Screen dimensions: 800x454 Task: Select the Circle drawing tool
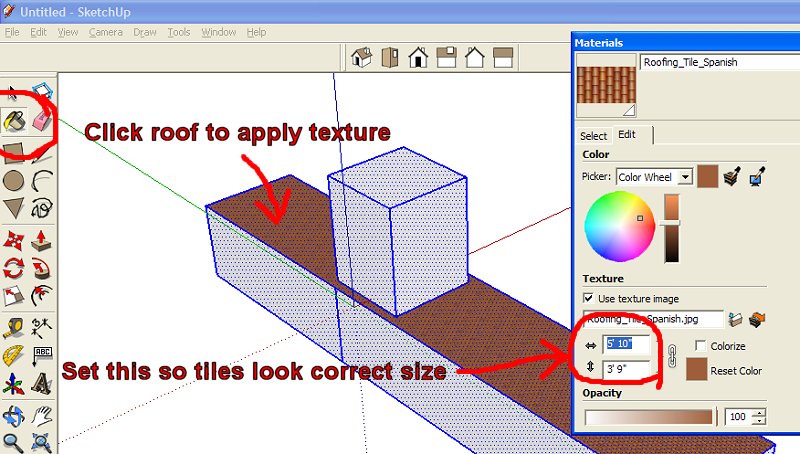tap(13, 181)
